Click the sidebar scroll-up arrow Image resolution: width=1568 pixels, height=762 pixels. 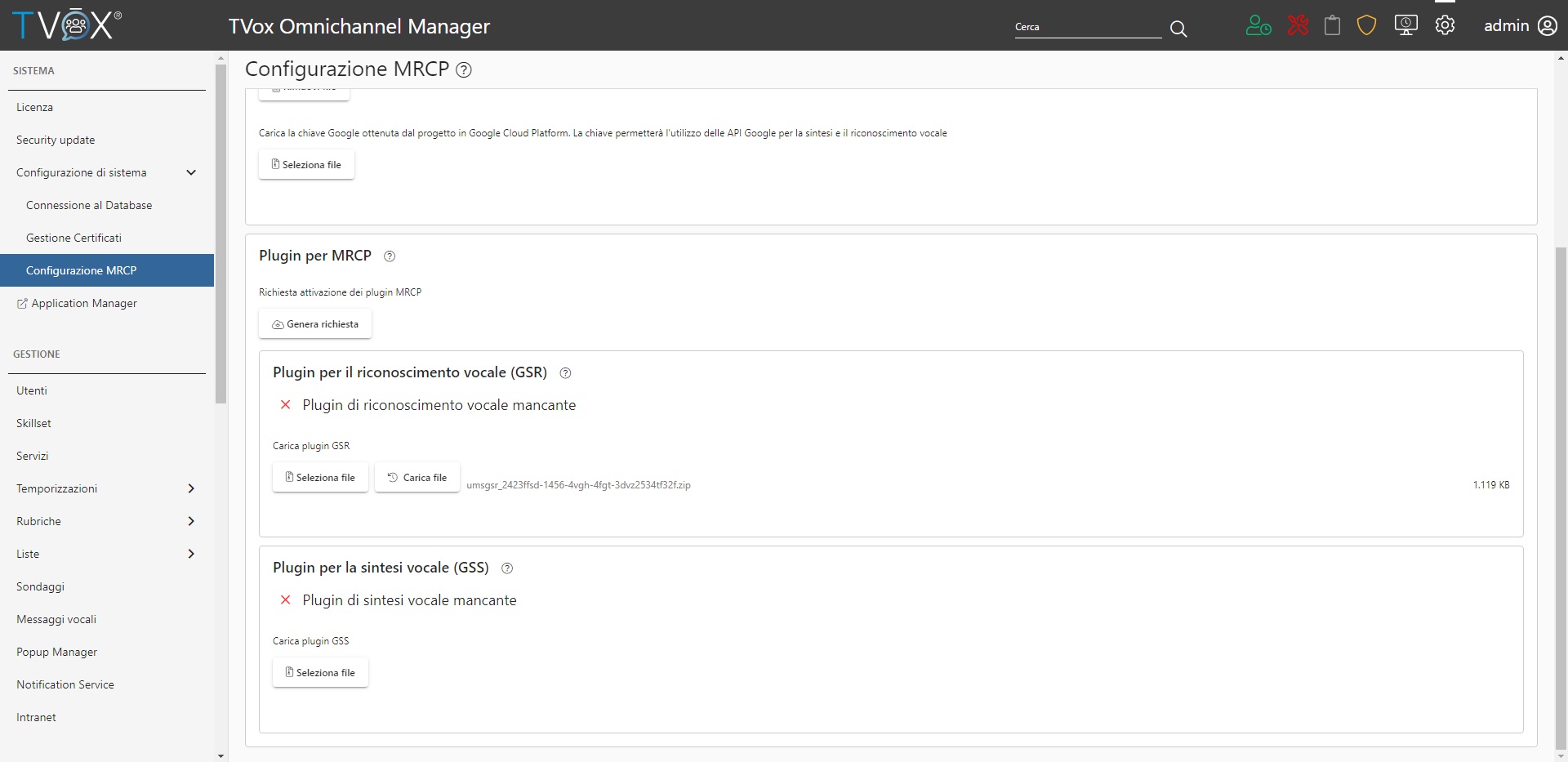220,58
